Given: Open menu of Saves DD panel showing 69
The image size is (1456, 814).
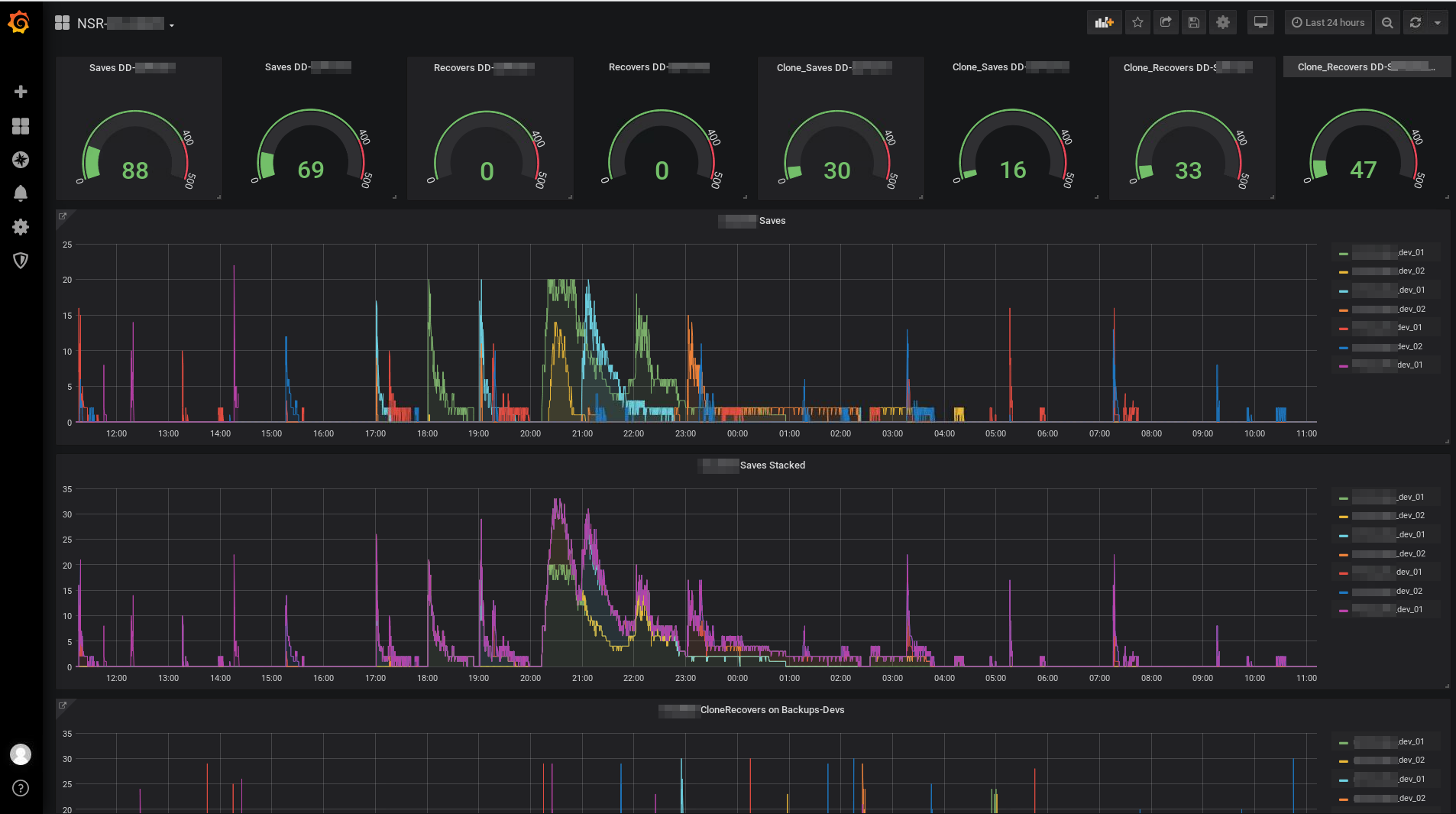Looking at the screenshot, I should (308, 67).
